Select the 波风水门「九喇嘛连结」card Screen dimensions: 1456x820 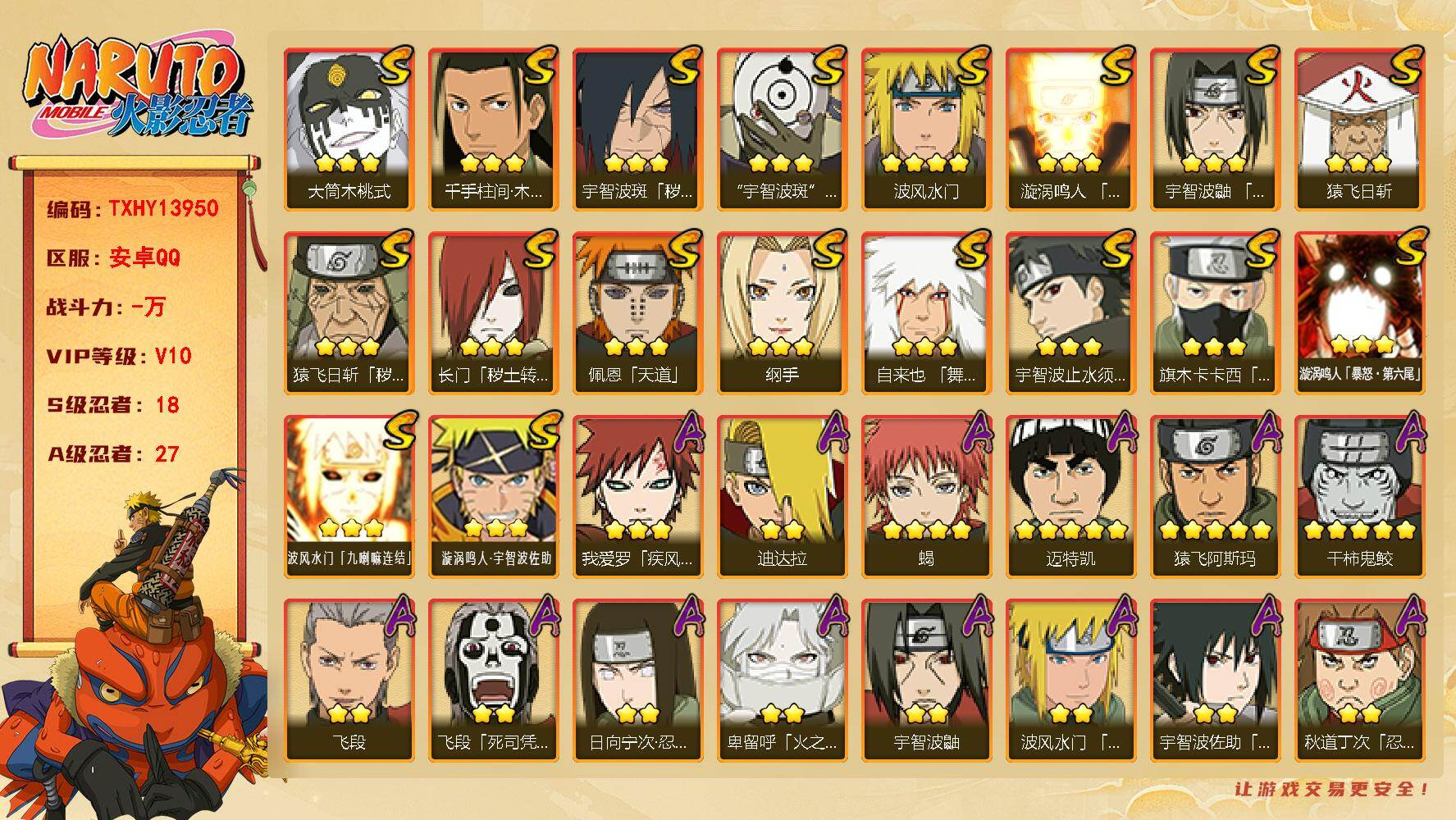349,496
